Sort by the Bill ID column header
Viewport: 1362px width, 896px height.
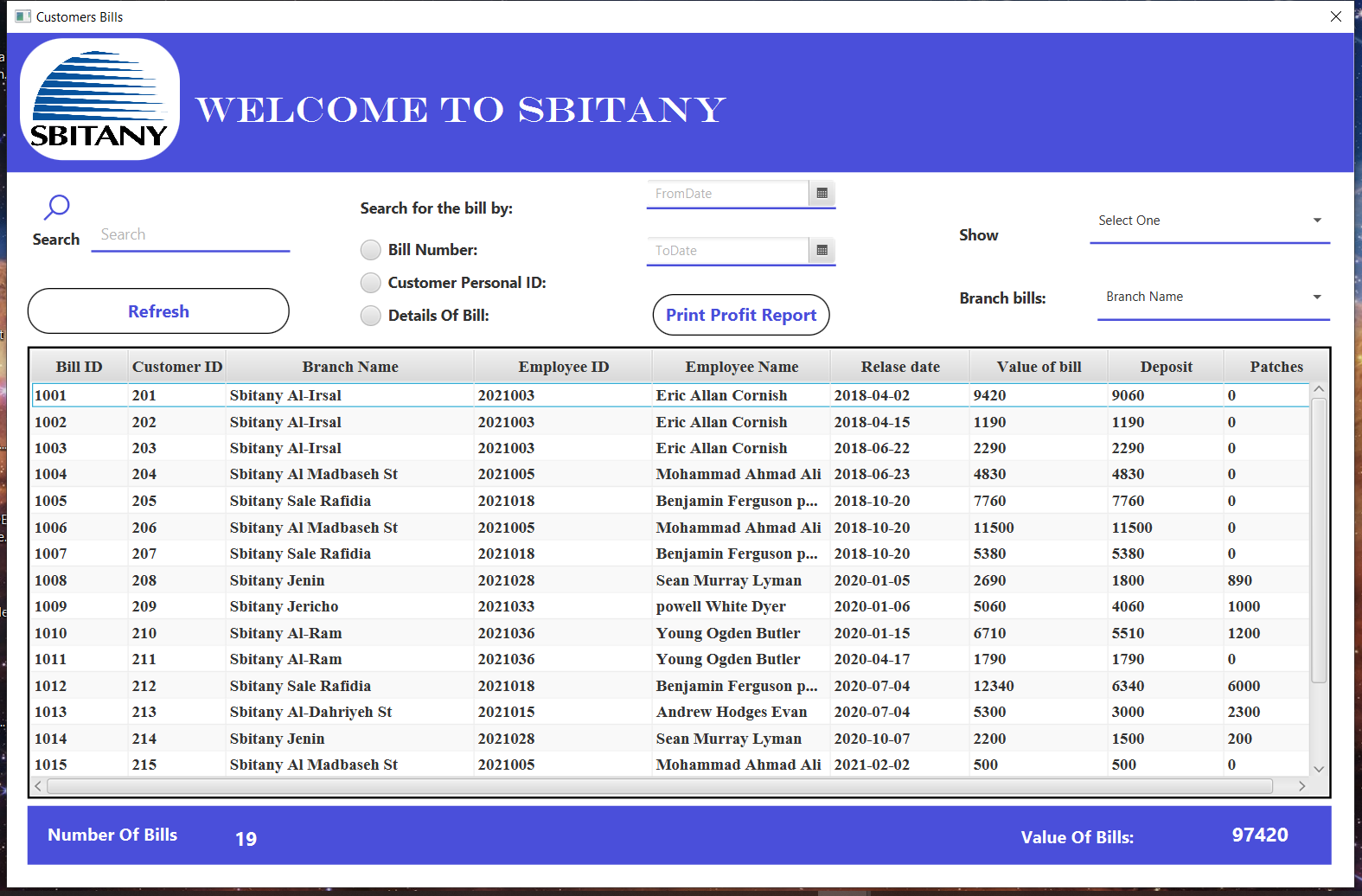(x=80, y=367)
